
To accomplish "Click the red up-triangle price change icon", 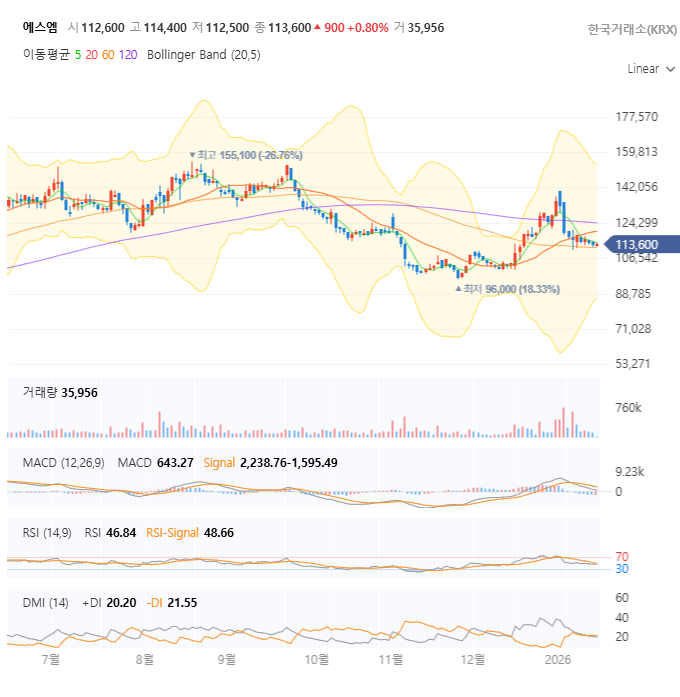I will point(317,27).
